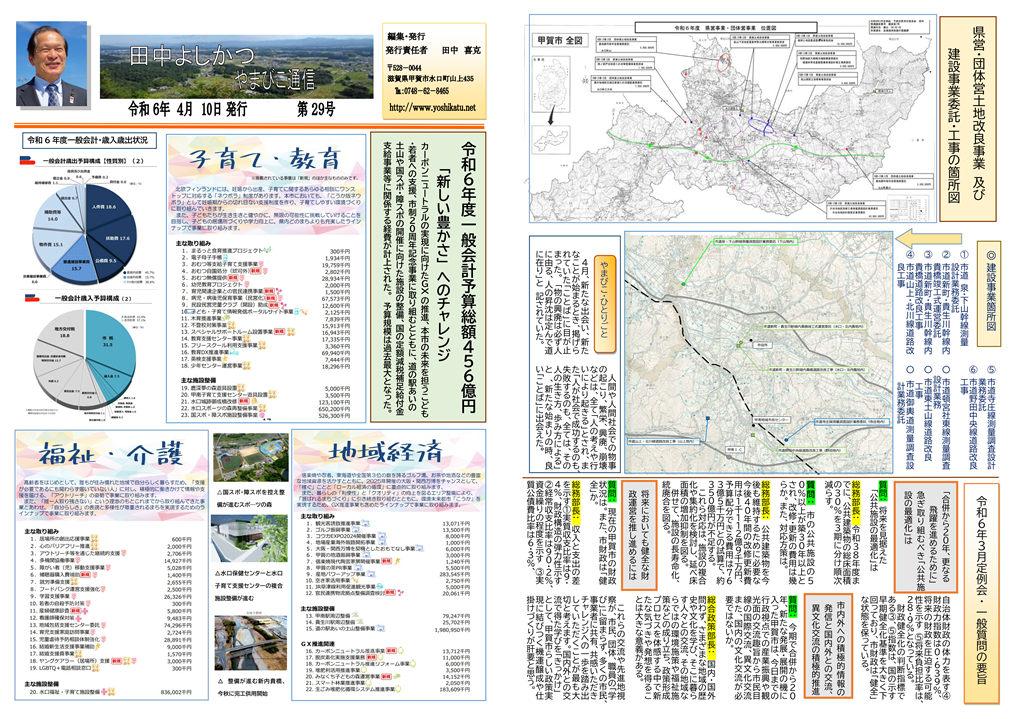Click the amount 836,002千円 for 水口福祉・子育て施設整備
This screenshot has height=719, width=1016.
pos(176,692)
